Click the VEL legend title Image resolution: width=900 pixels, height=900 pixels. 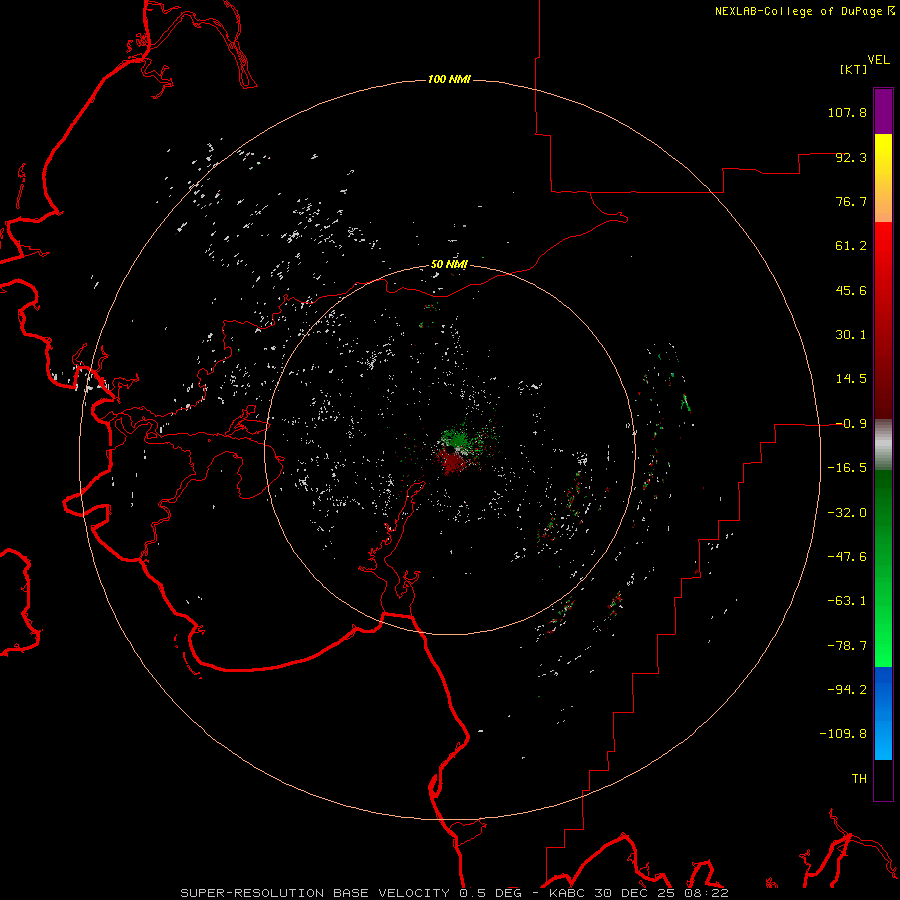879,60
